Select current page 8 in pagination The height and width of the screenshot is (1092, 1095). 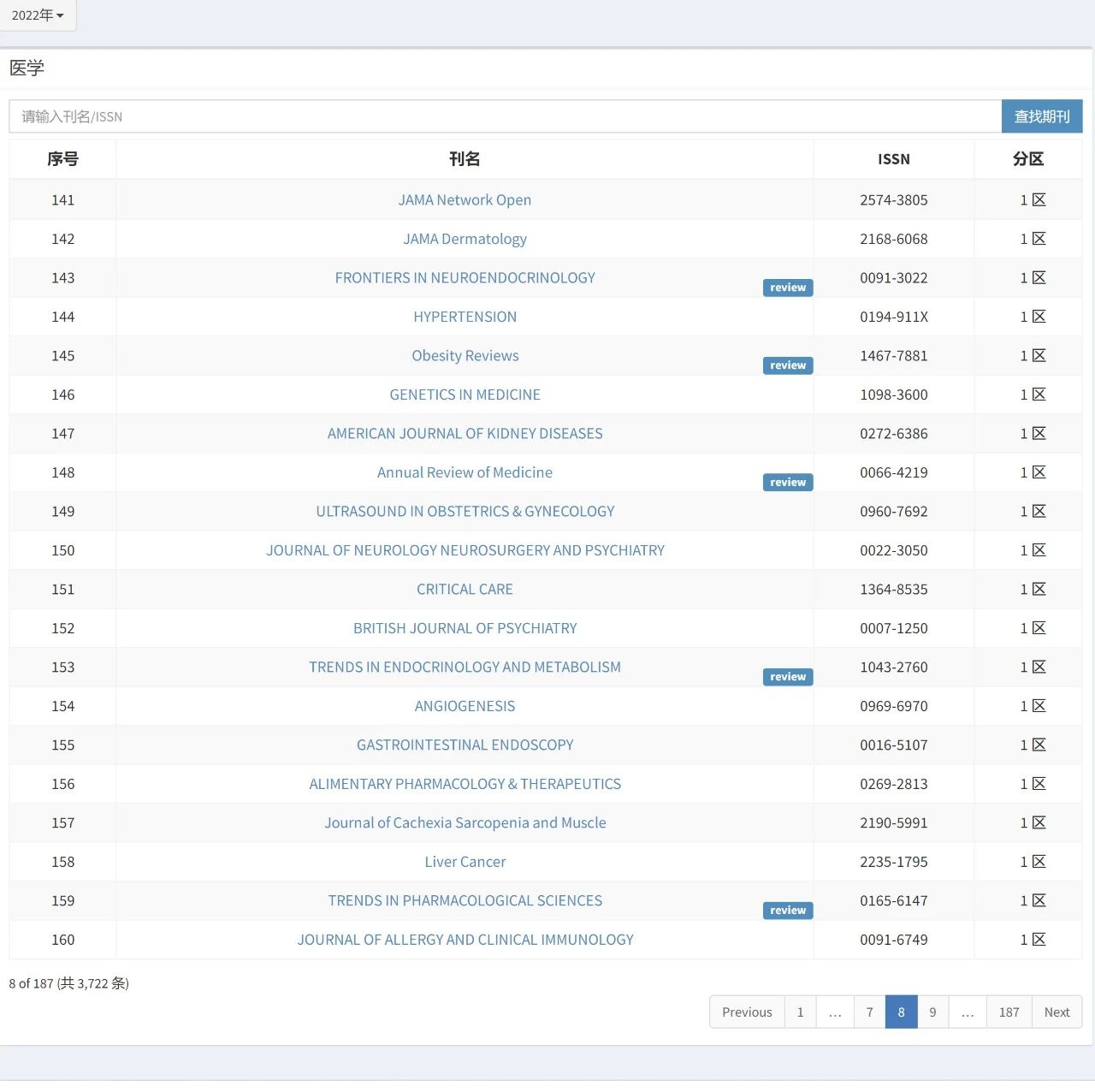(x=902, y=1012)
